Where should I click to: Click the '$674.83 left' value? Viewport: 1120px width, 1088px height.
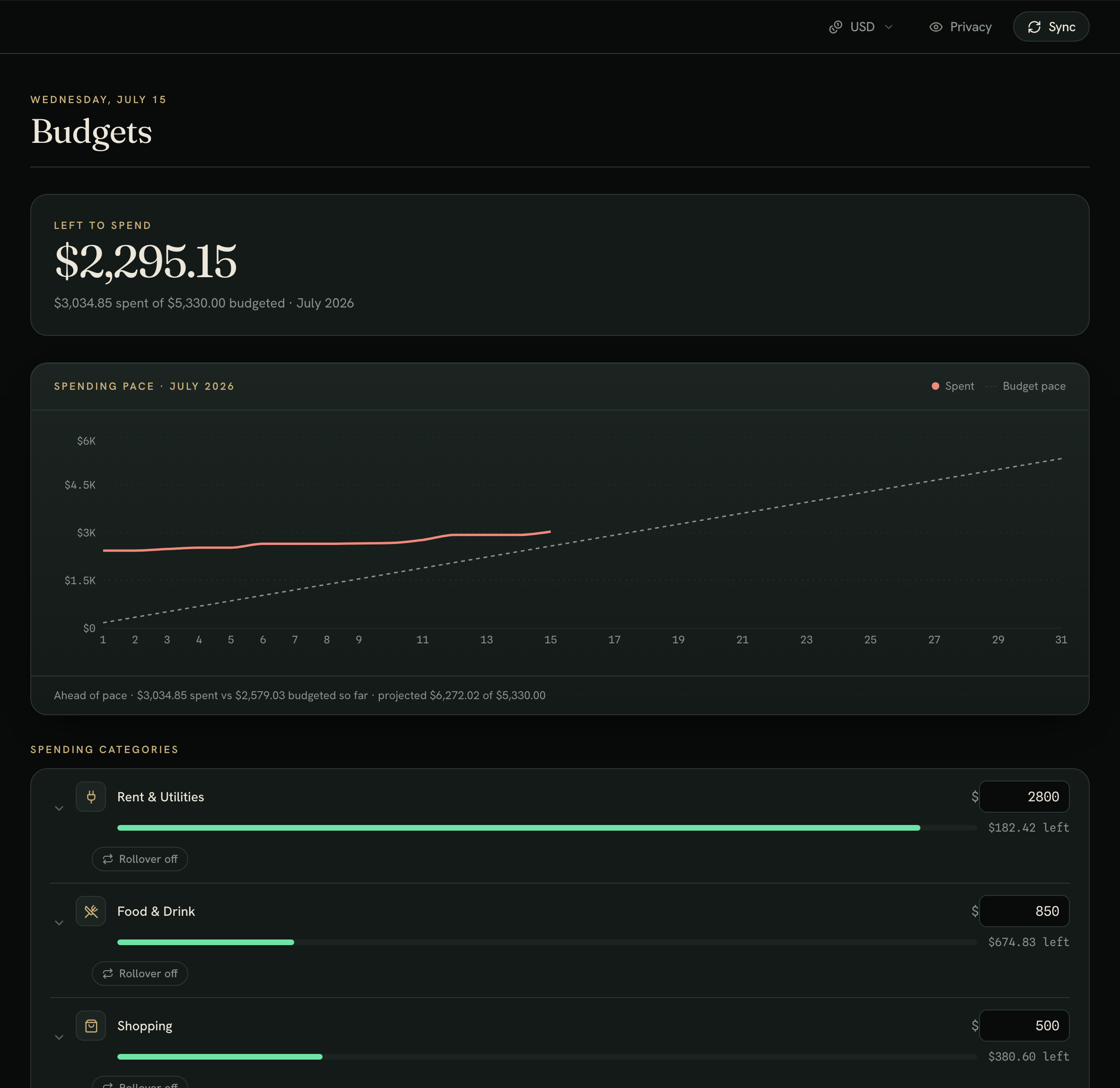pos(1029,942)
